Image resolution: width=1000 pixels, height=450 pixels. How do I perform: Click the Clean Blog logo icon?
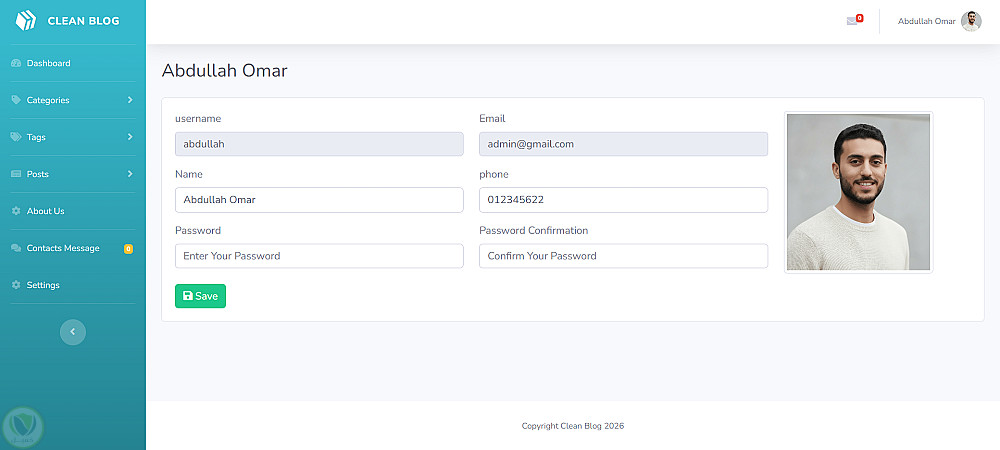26,20
